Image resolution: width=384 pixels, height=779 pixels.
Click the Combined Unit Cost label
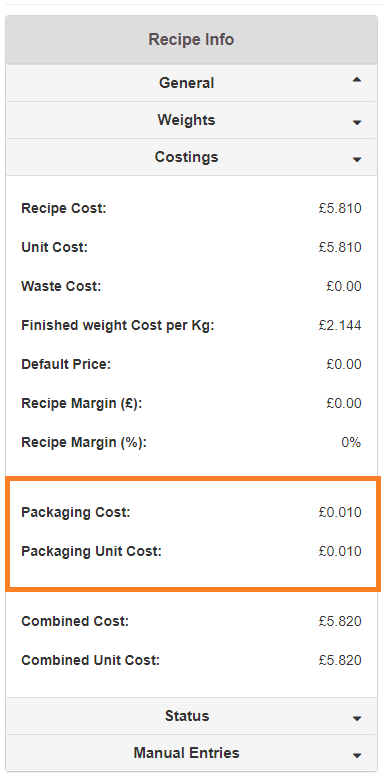coord(91,661)
